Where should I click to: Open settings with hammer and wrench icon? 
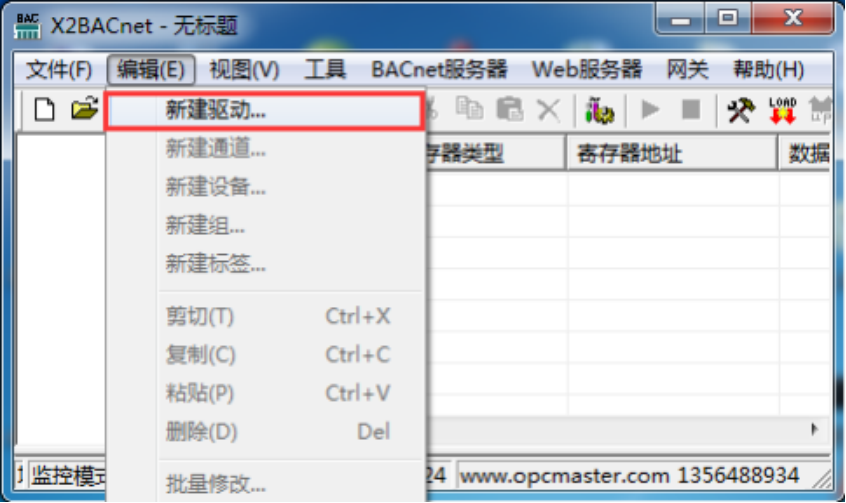(741, 110)
